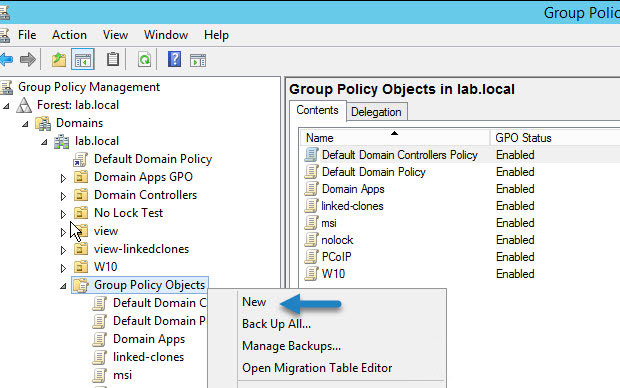Click the Group Policy Management root icon
The width and height of the screenshot is (620, 388).
point(6,87)
